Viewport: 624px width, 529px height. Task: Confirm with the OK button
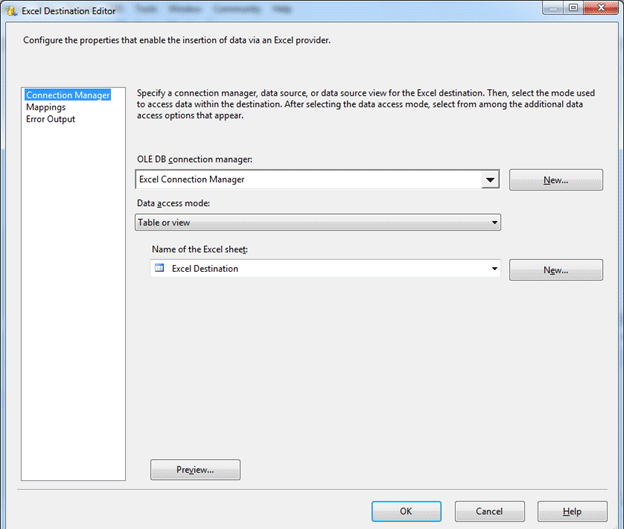point(405,511)
